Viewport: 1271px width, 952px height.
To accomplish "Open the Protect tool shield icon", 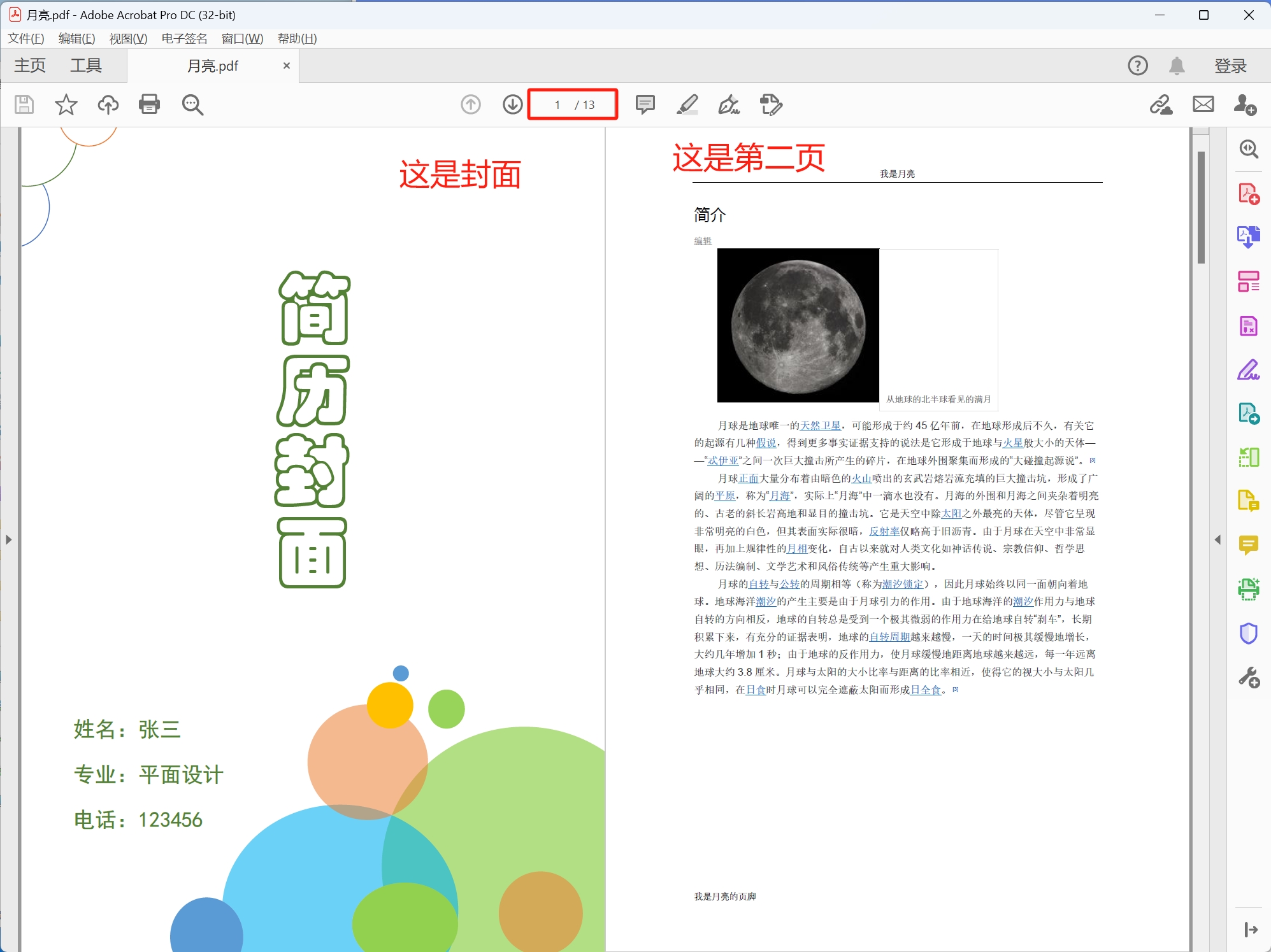I will click(1248, 633).
